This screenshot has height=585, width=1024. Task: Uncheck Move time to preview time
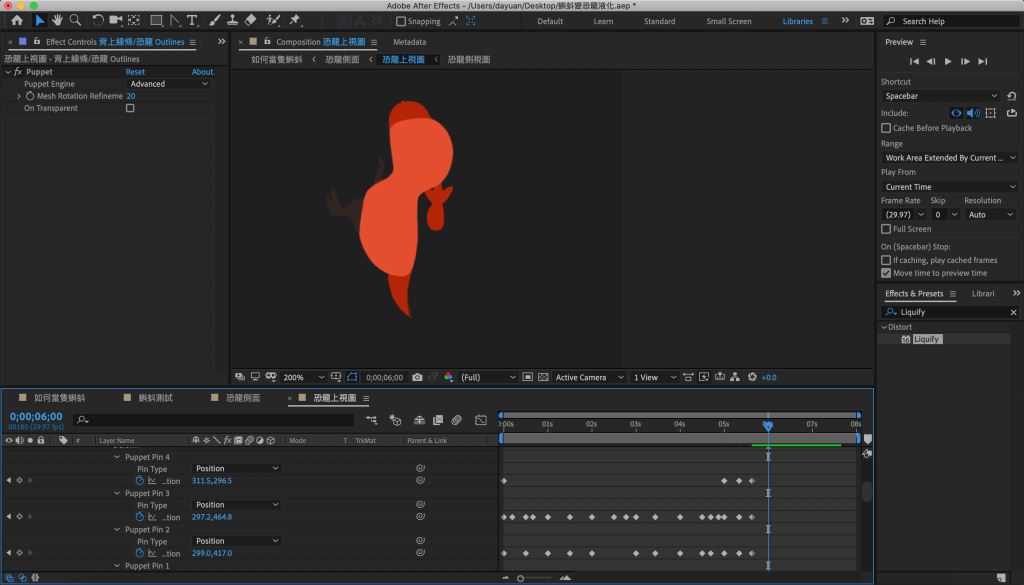click(x=886, y=273)
